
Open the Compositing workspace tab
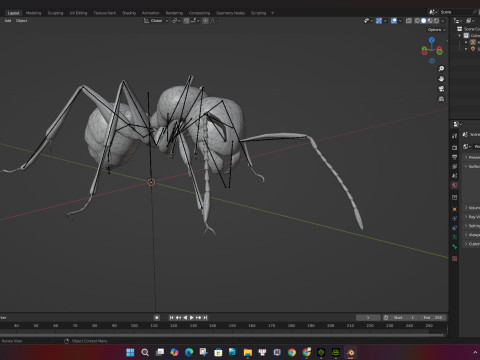point(199,13)
